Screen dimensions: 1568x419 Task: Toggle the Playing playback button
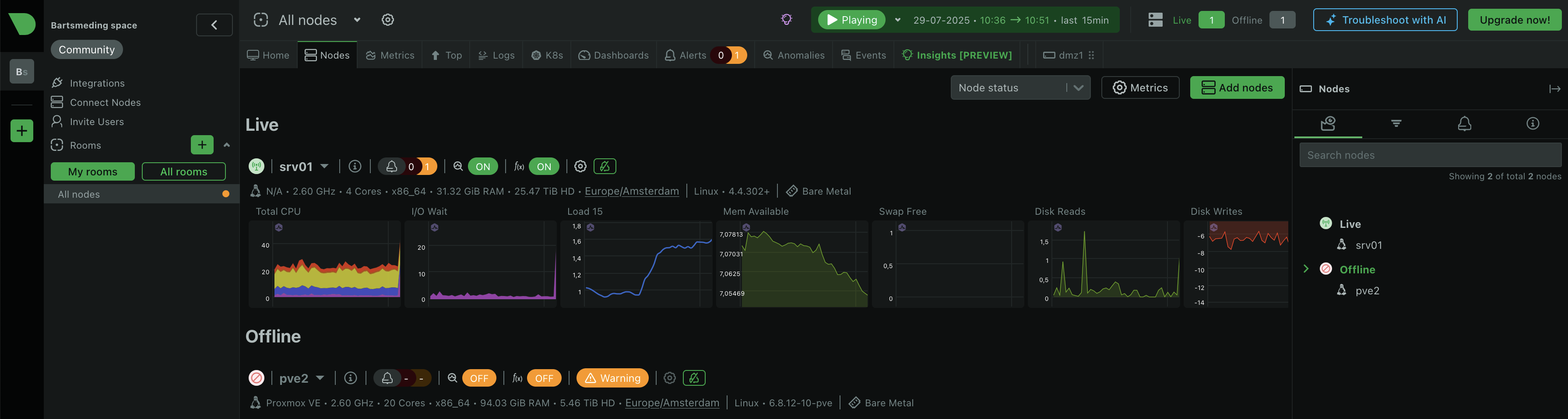tap(851, 19)
